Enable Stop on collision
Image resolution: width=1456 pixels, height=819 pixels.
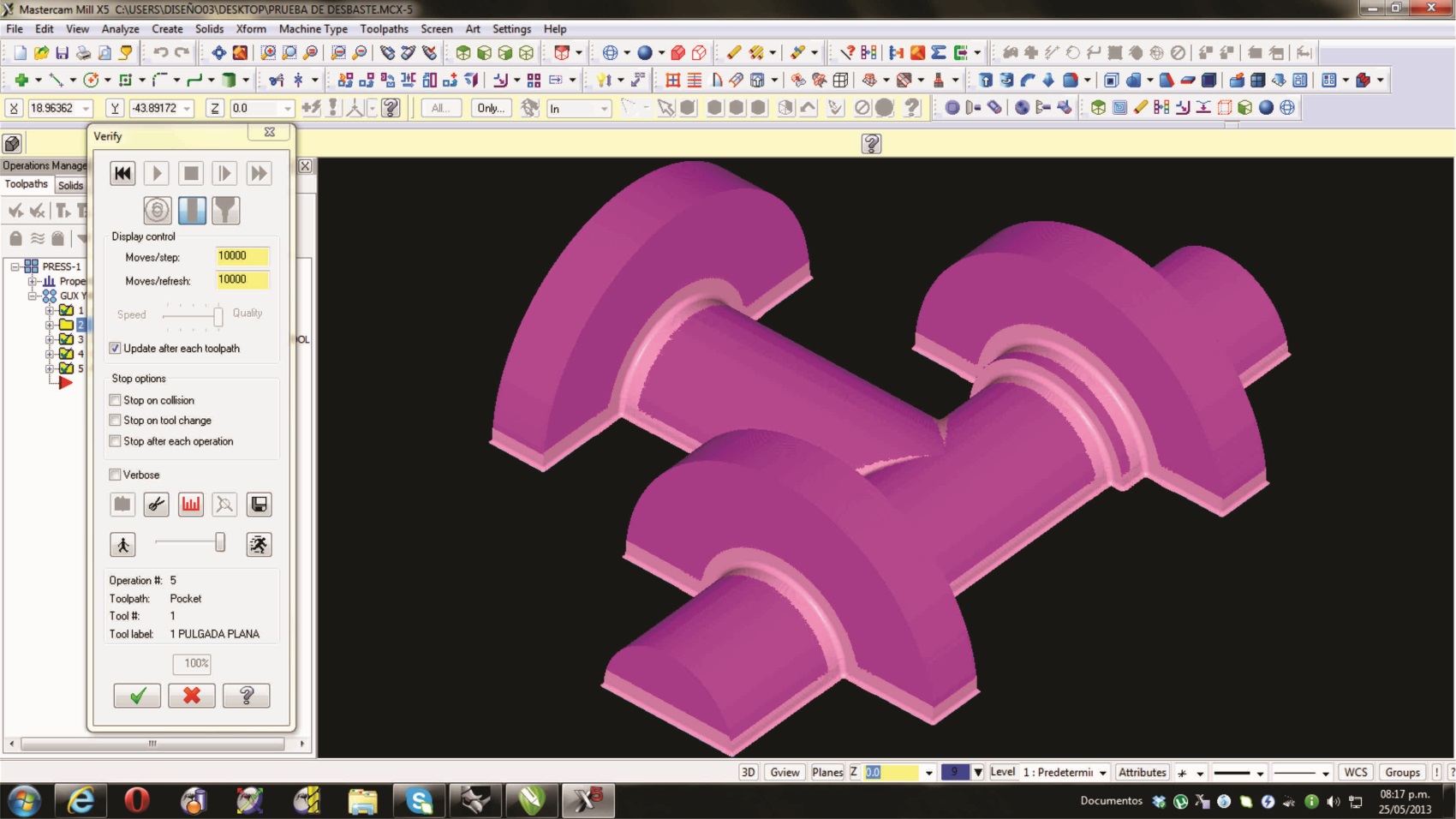115,400
